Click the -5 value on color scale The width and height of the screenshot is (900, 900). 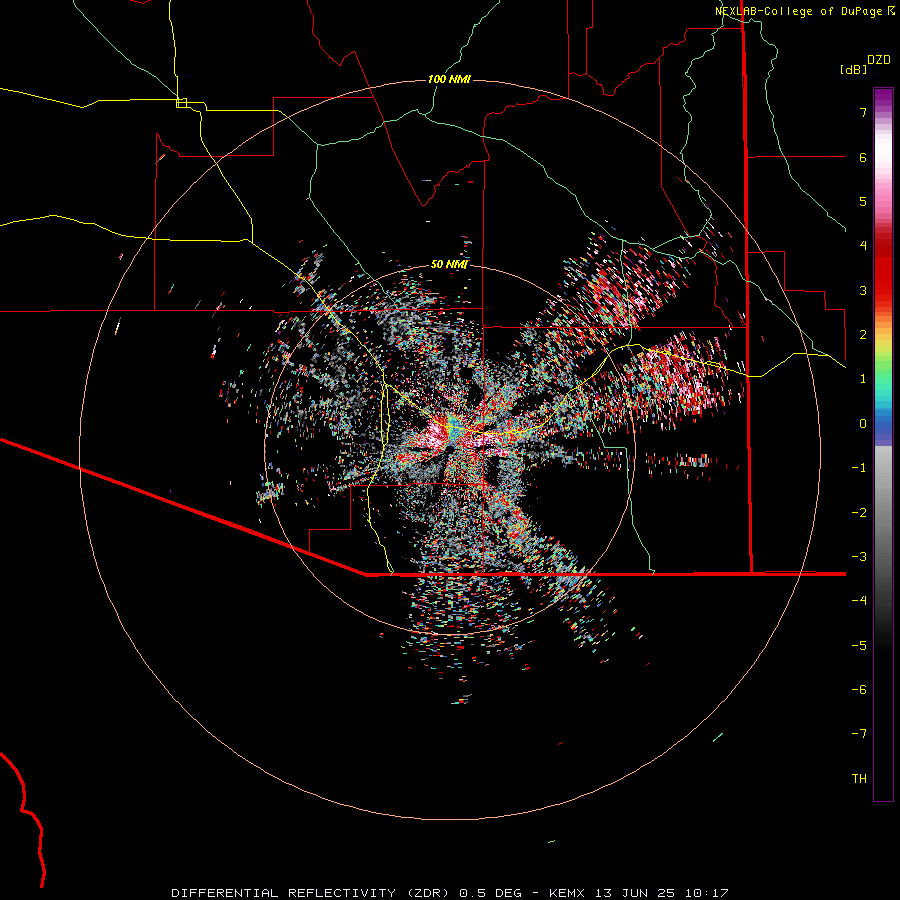(x=859, y=646)
